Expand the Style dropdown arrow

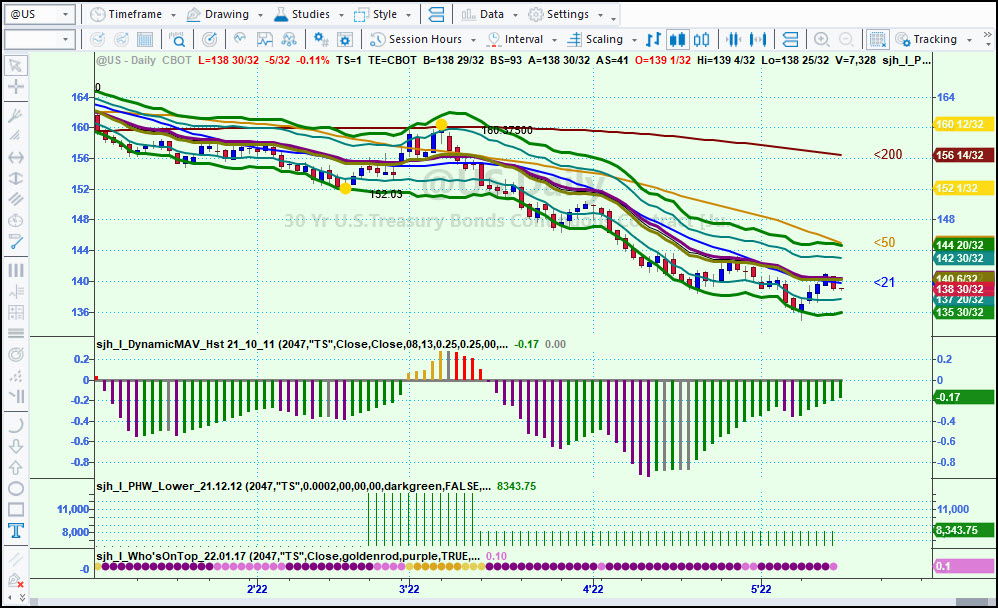click(x=408, y=15)
